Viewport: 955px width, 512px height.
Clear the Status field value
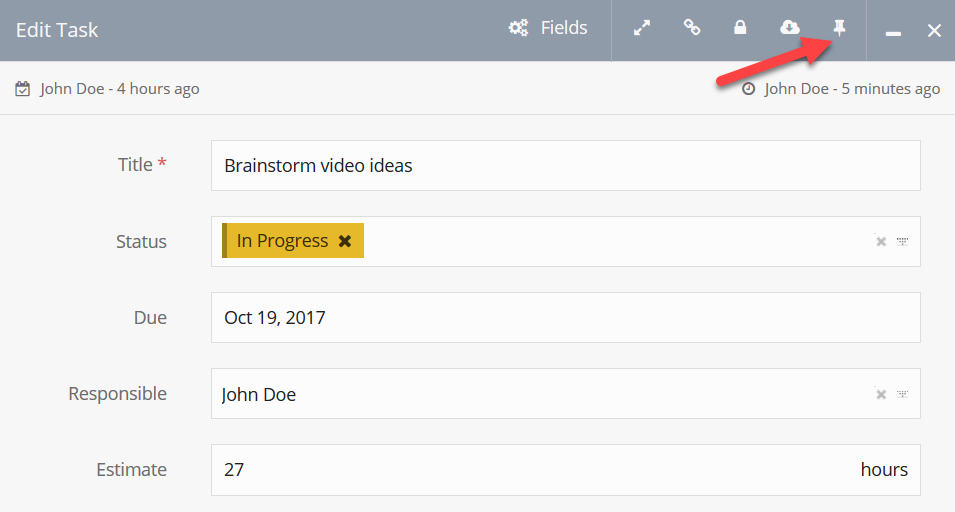click(x=881, y=242)
